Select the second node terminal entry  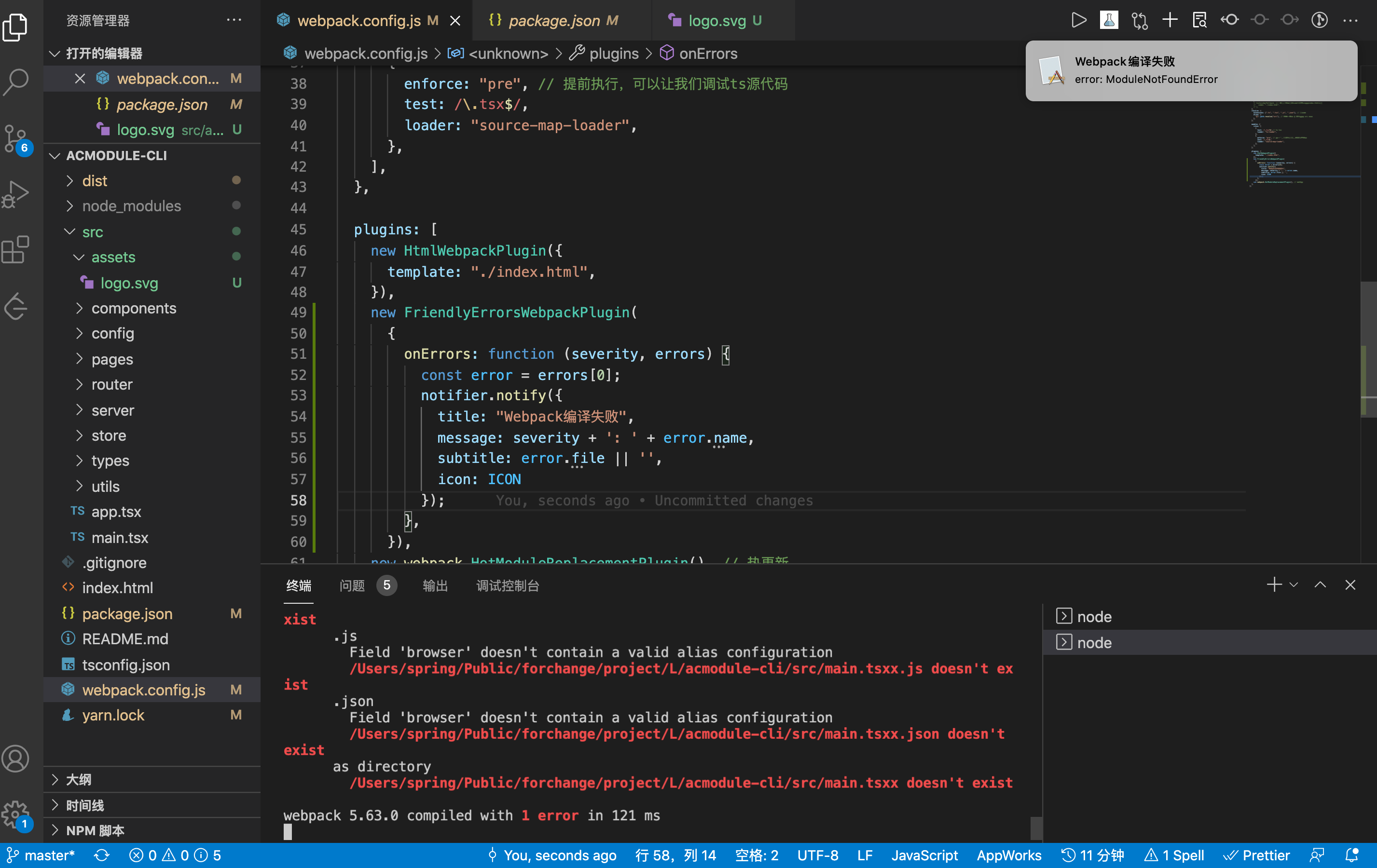1210,642
